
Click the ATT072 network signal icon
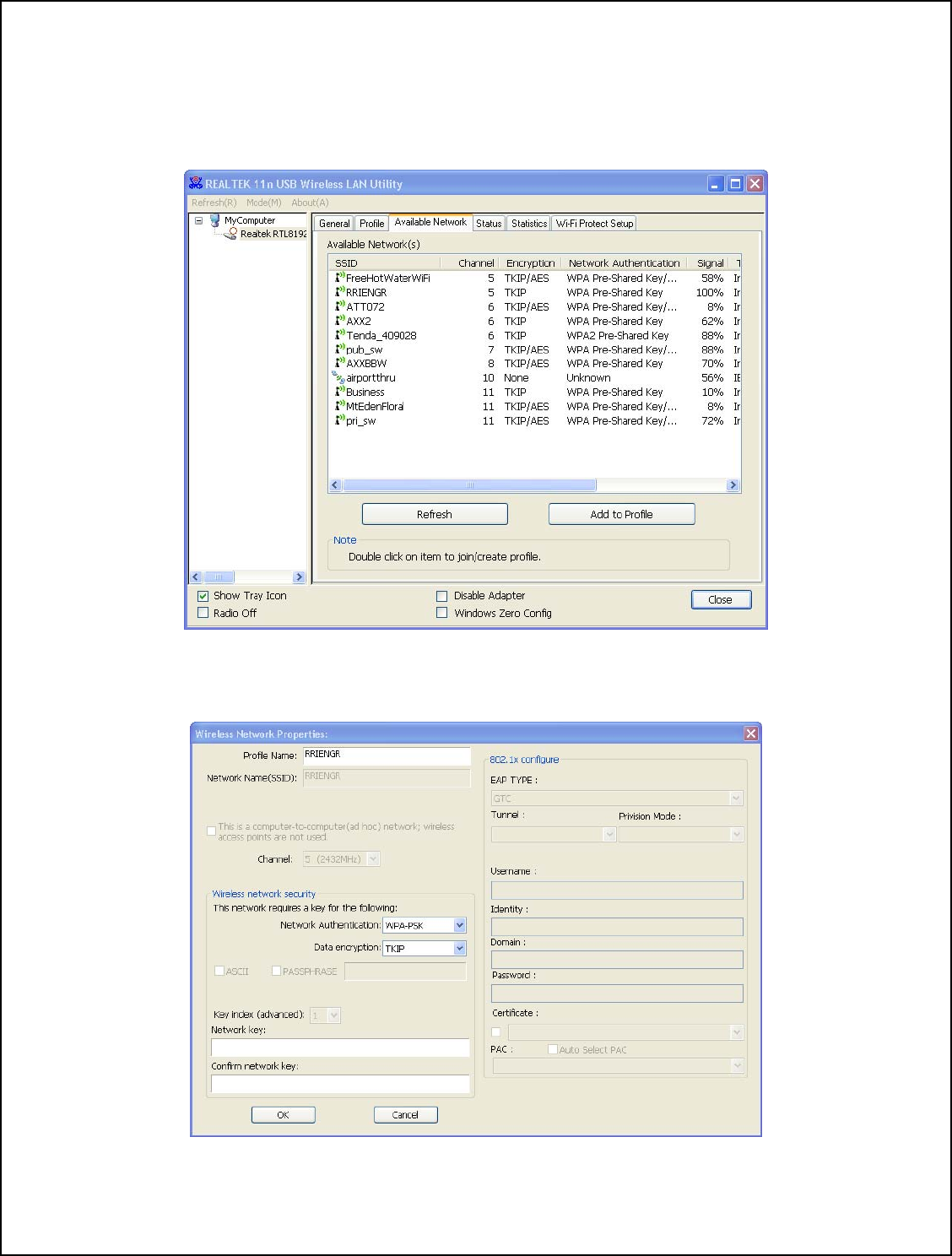[340, 306]
